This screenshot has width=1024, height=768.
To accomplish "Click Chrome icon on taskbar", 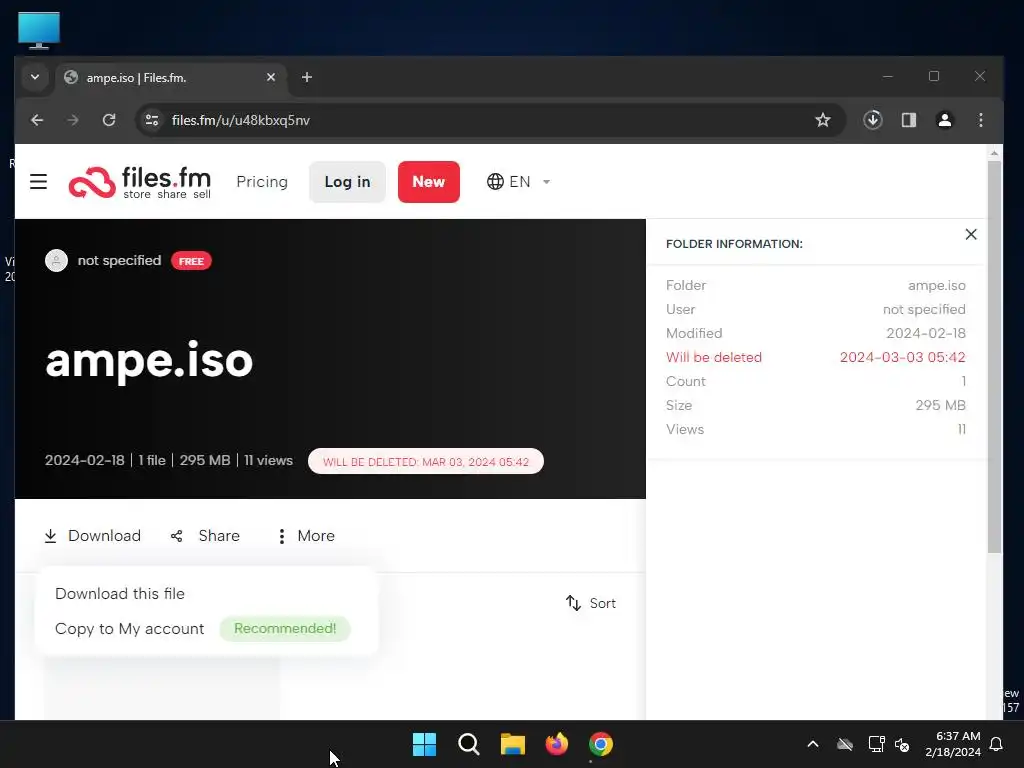I will click(601, 744).
